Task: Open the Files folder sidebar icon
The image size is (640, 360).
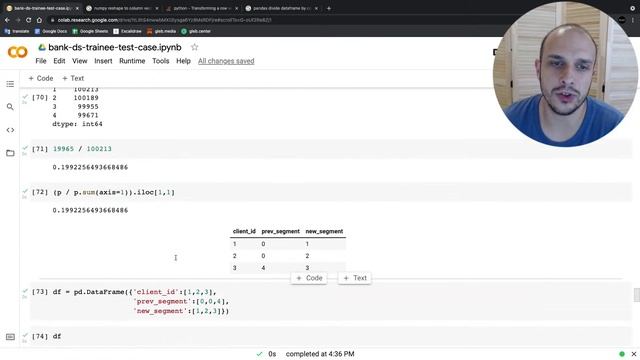Action: 10,153
